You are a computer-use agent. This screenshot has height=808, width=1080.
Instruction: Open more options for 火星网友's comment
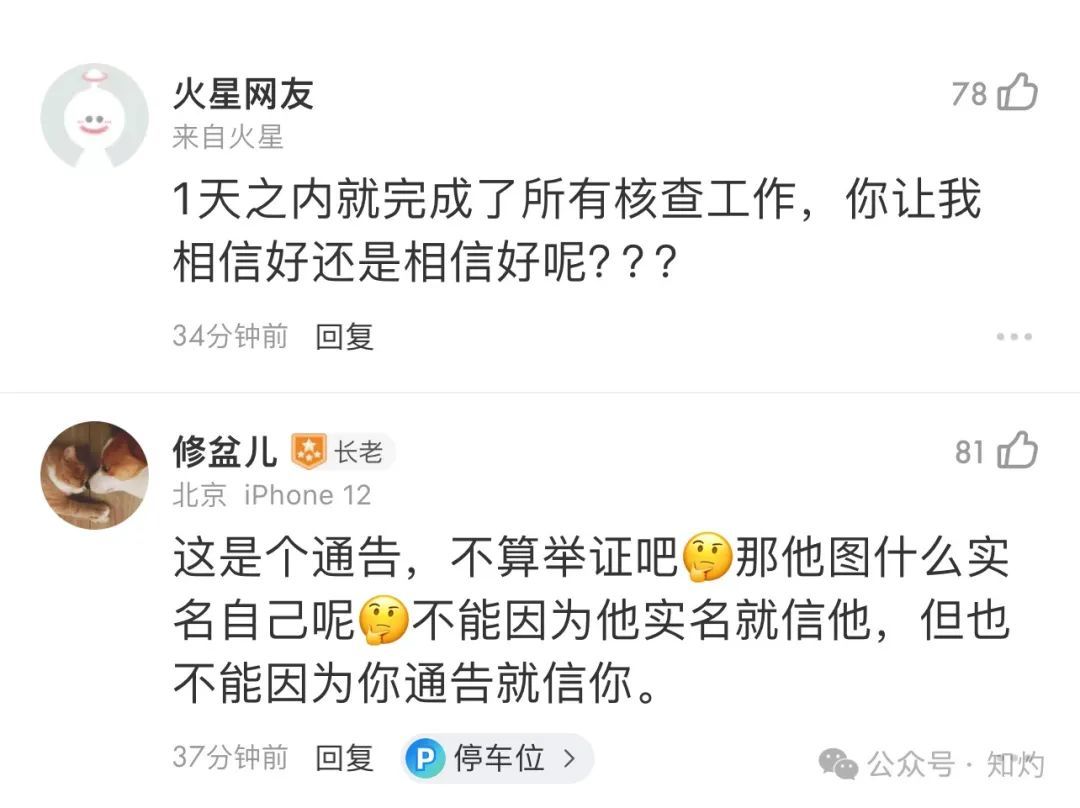coord(1013,337)
